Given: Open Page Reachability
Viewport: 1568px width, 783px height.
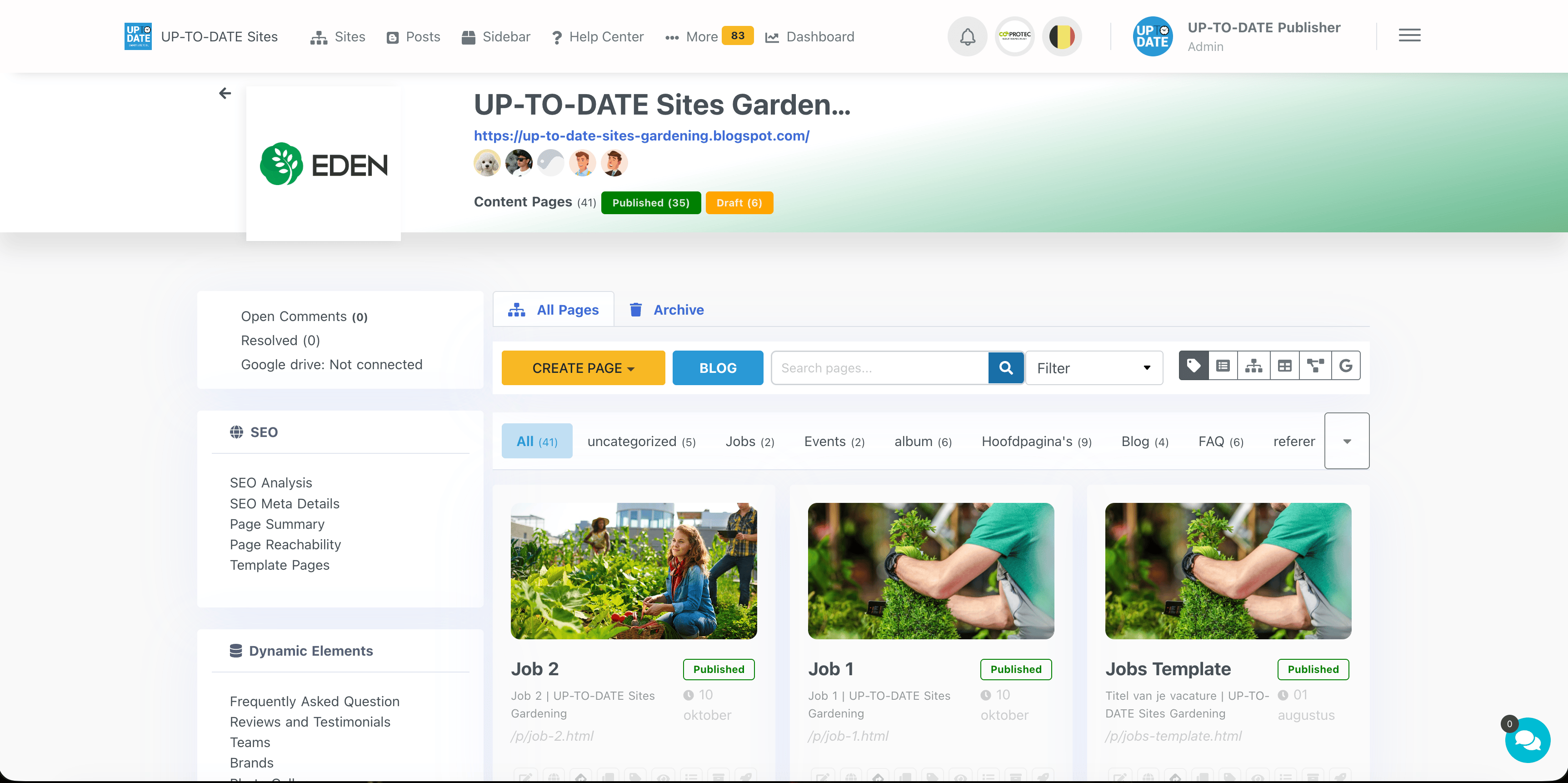Looking at the screenshot, I should point(285,544).
